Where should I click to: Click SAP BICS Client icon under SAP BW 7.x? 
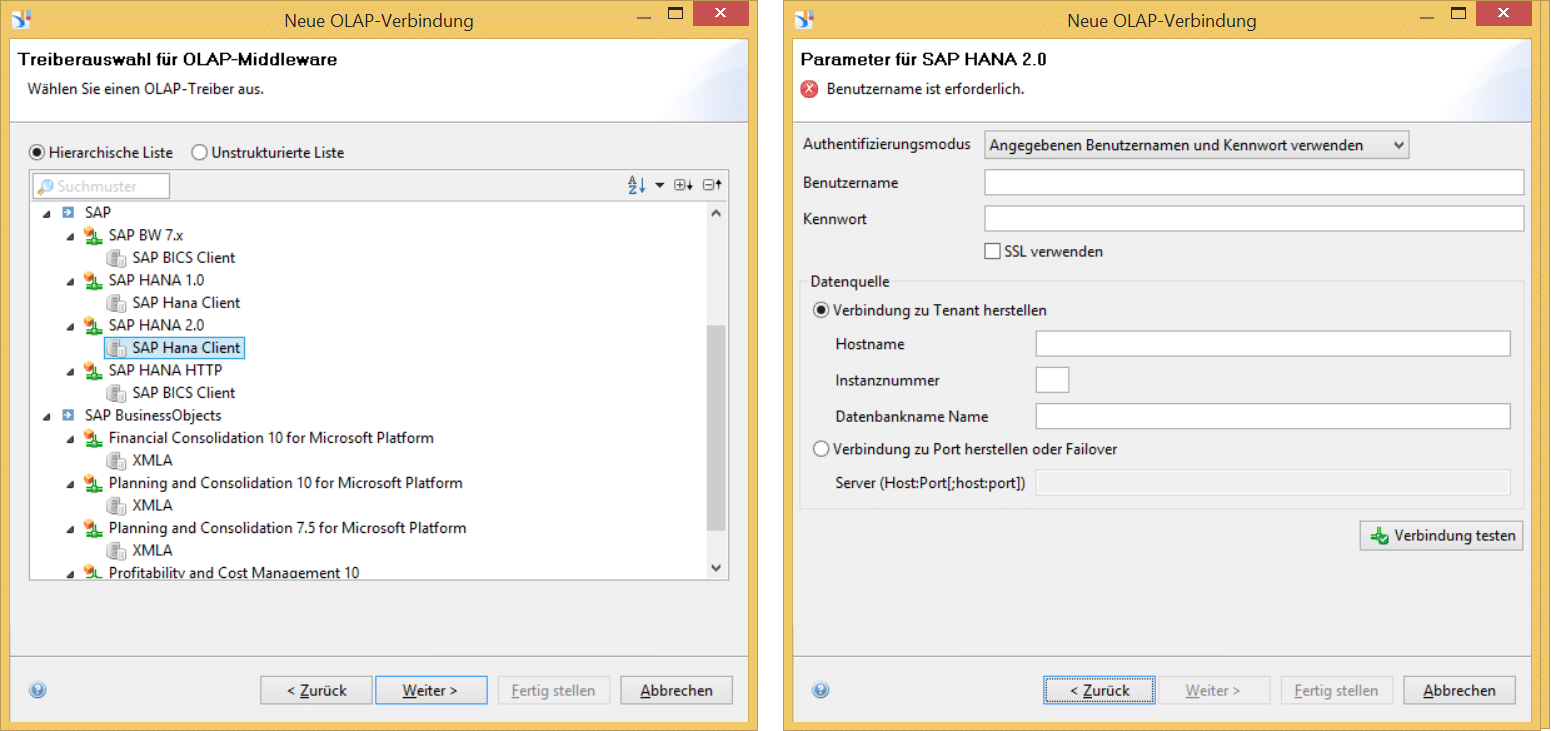click(x=116, y=258)
